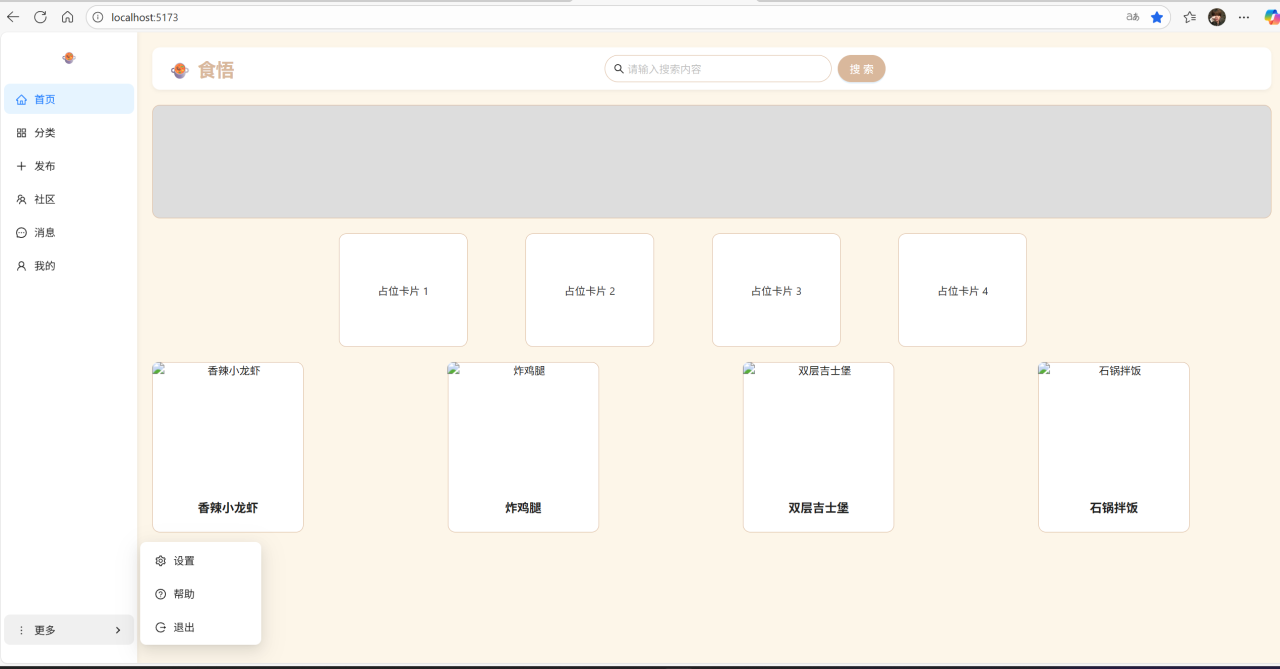Screen dimensions: 1280x669
Task: Choose 设置 from the popup menu
Action: pyautogui.click(x=200, y=561)
